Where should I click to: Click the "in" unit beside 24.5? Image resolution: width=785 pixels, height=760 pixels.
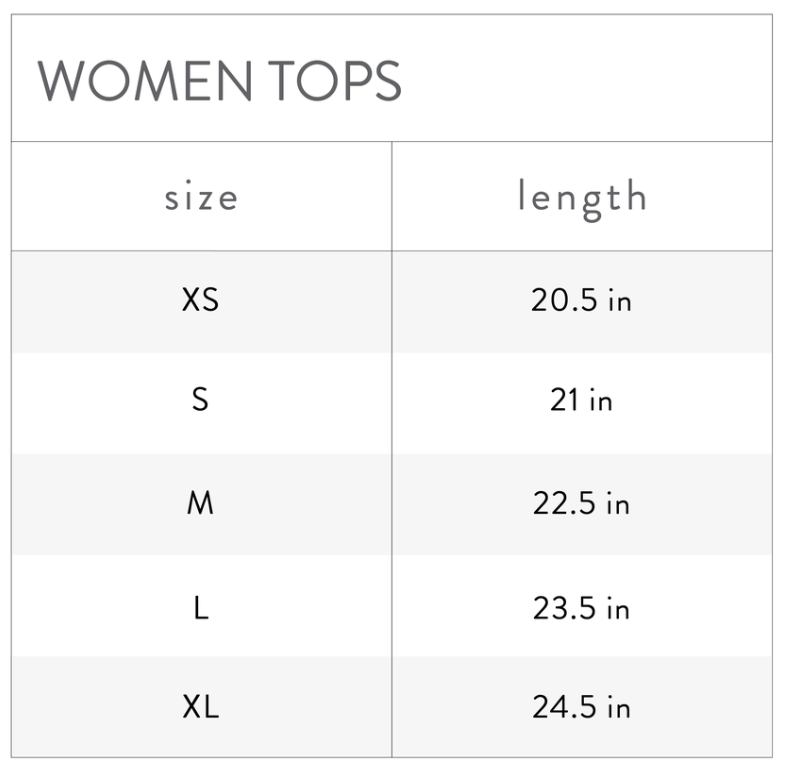click(x=619, y=709)
